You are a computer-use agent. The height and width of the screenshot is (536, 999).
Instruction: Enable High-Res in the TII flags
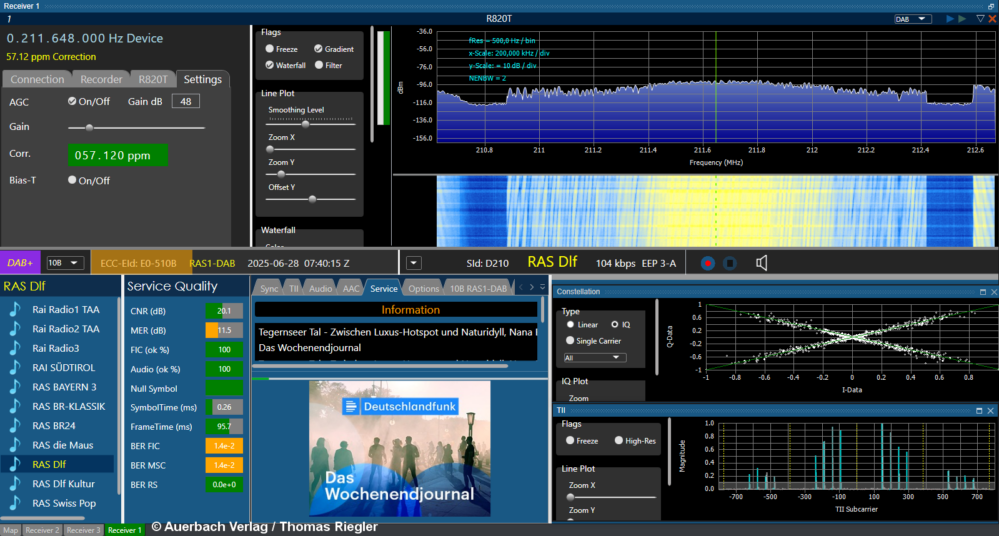pyautogui.click(x=619, y=440)
